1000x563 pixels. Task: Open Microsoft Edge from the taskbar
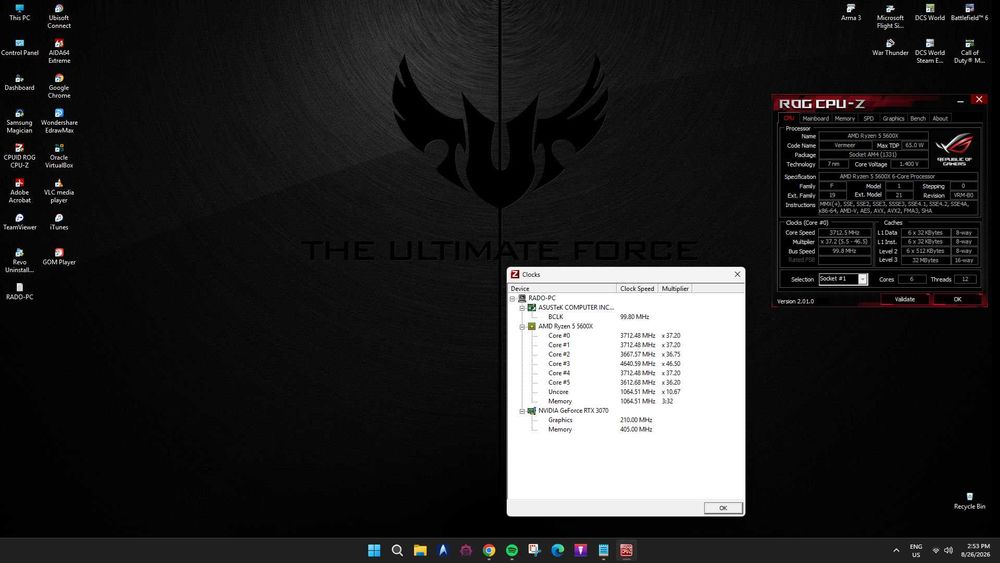click(x=557, y=550)
